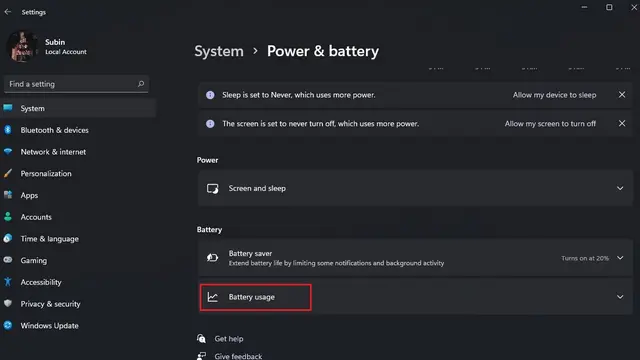Viewport: 640px width, 360px height.
Task: Expand Battery saver options chevron
Action: [620, 258]
